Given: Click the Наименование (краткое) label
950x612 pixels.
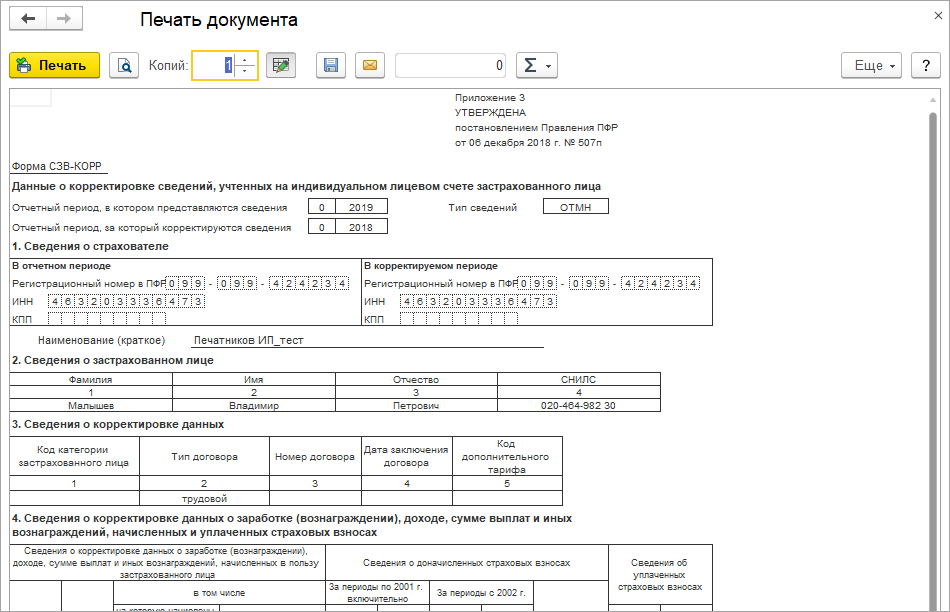Looking at the screenshot, I should click(101, 340).
